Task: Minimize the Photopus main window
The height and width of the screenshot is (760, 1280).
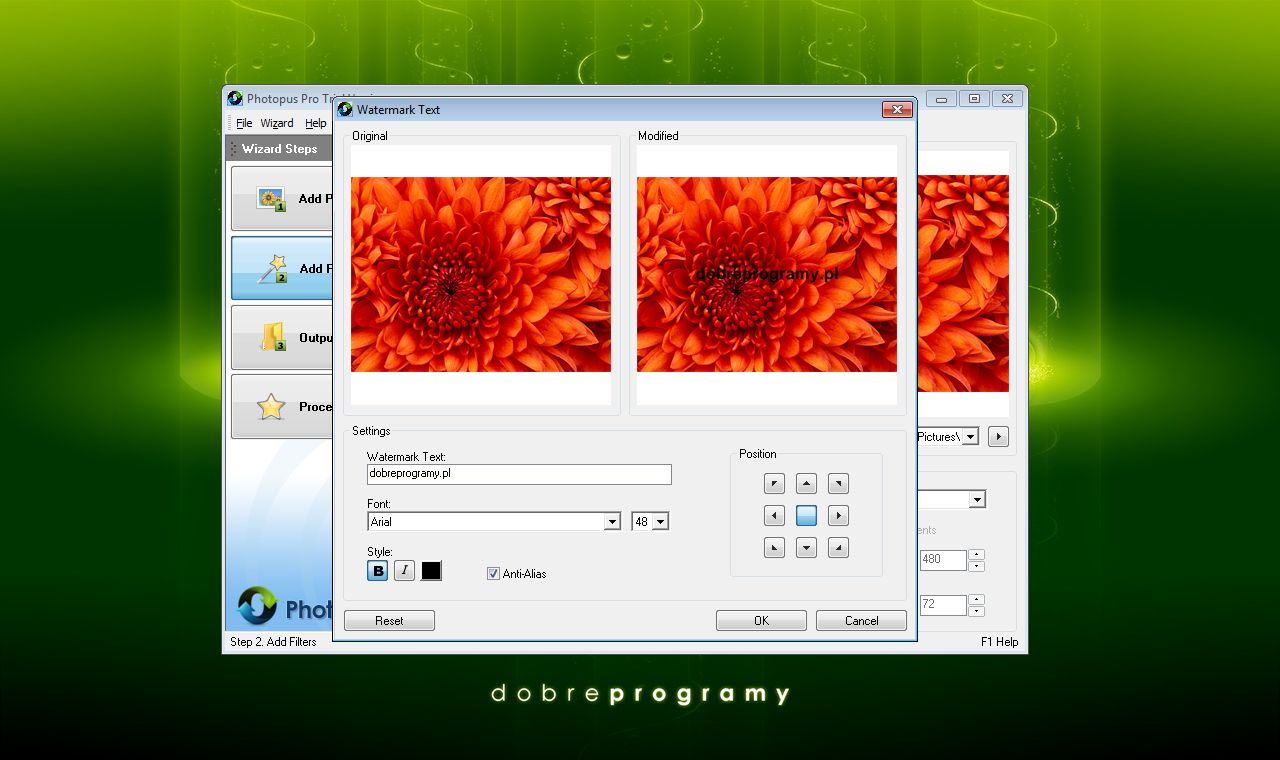Action: click(x=941, y=99)
